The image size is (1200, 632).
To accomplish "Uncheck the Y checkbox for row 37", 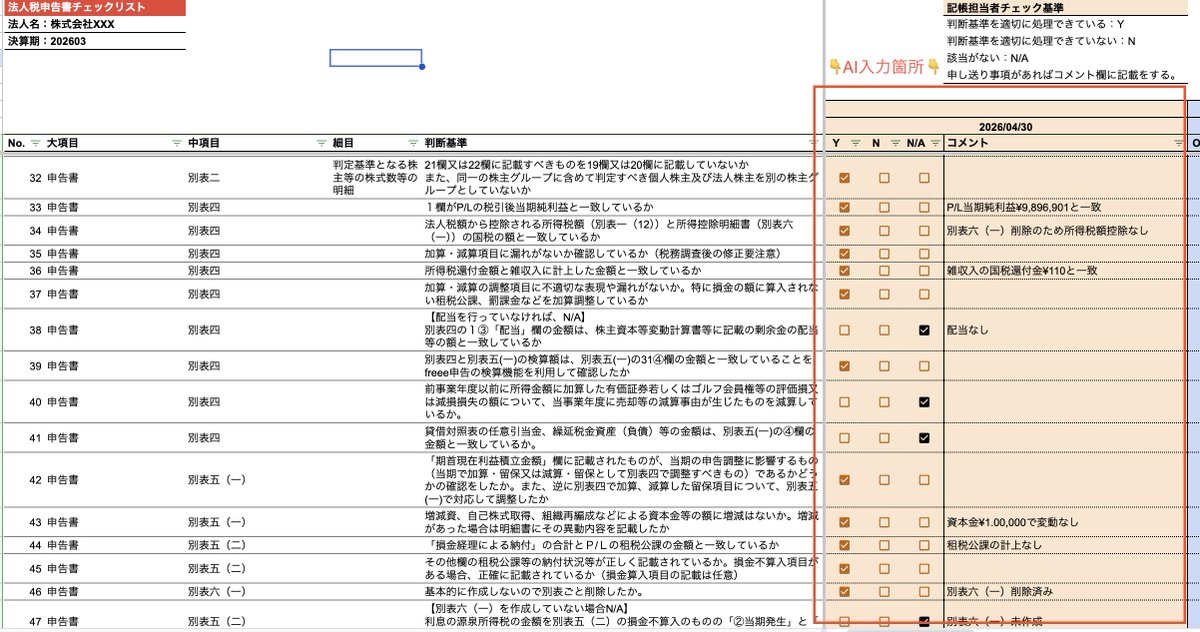I will point(845,294).
